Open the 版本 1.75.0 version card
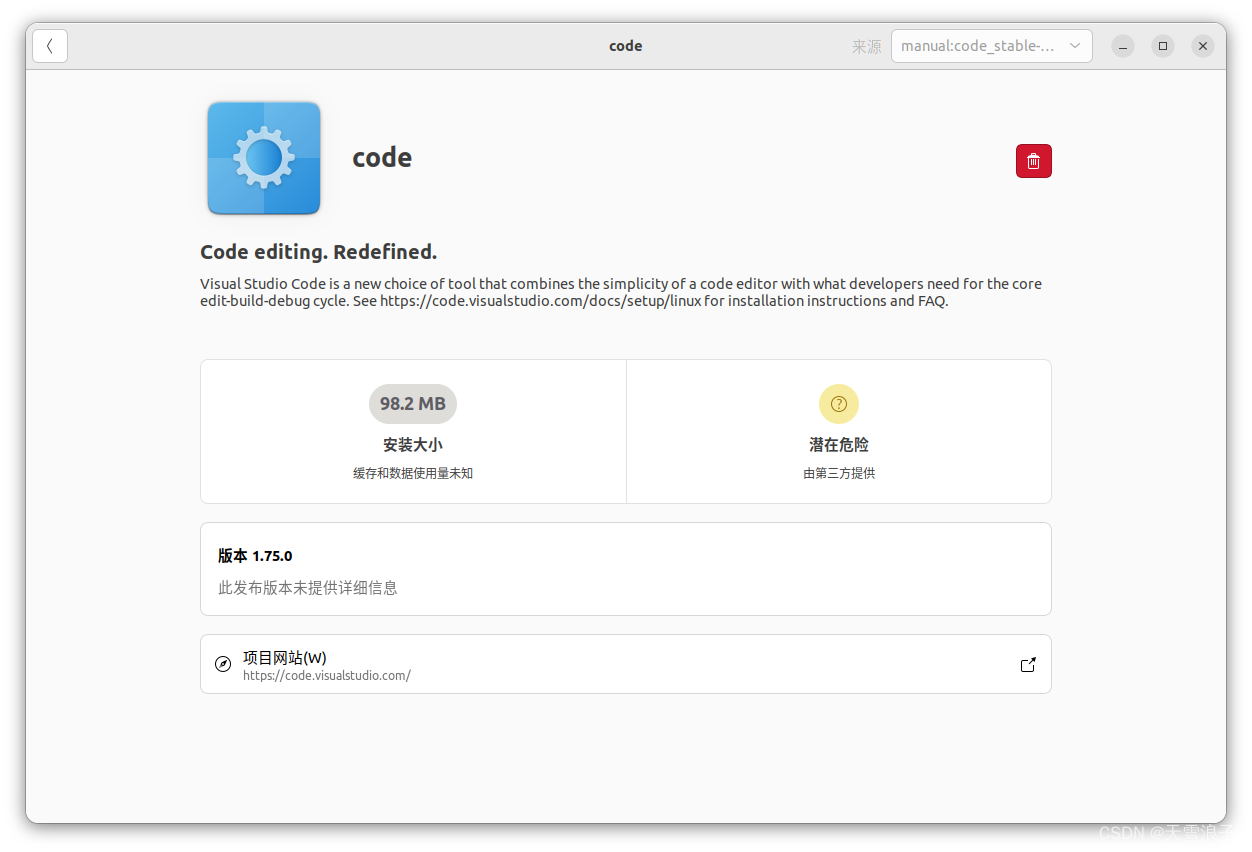Viewport: 1252px width, 852px height. [x=626, y=569]
